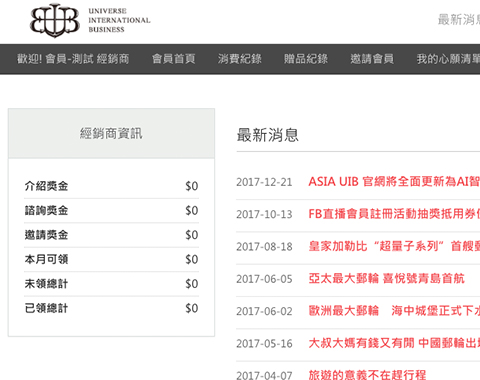Click the 本月可領 label
The image size is (480, 380).
click(46, 259)
